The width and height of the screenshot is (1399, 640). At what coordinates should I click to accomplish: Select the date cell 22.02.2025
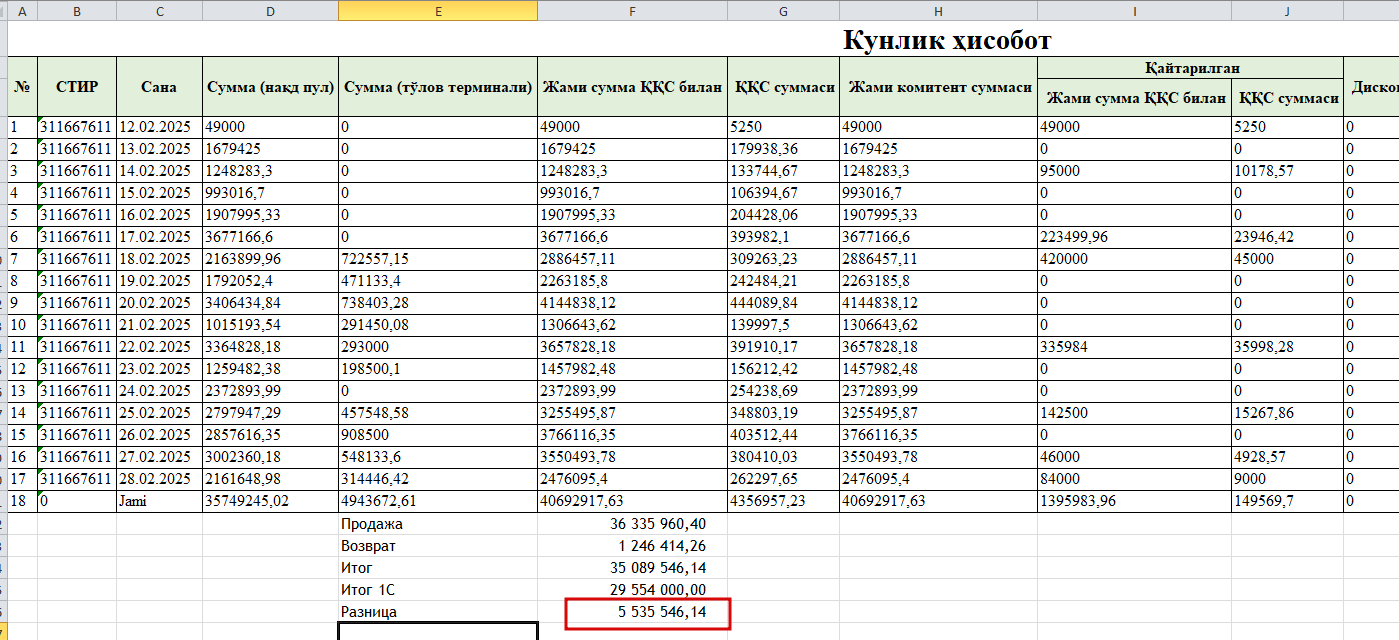159,347
